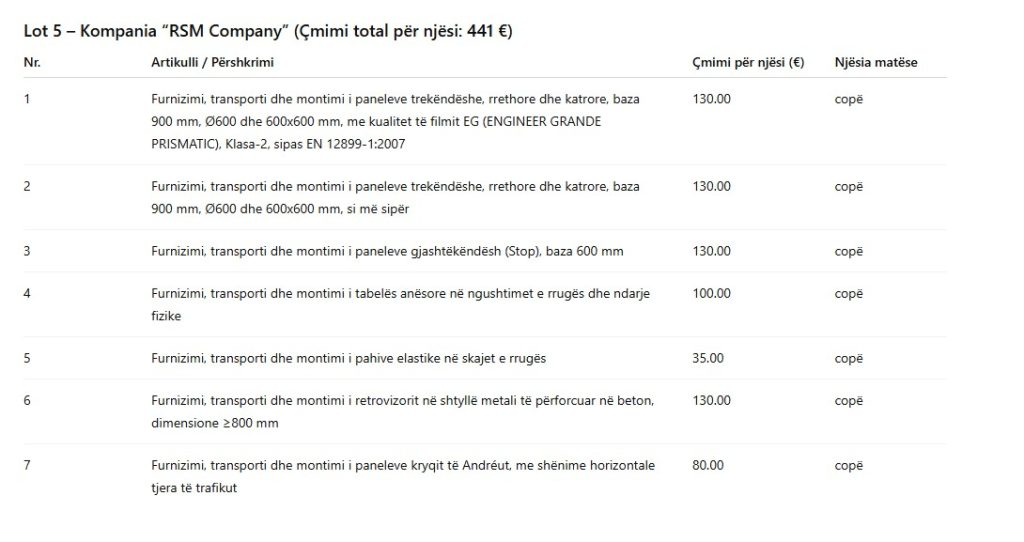Click the row number 5 cell
1024x542 pixels.
click(27, 358)
